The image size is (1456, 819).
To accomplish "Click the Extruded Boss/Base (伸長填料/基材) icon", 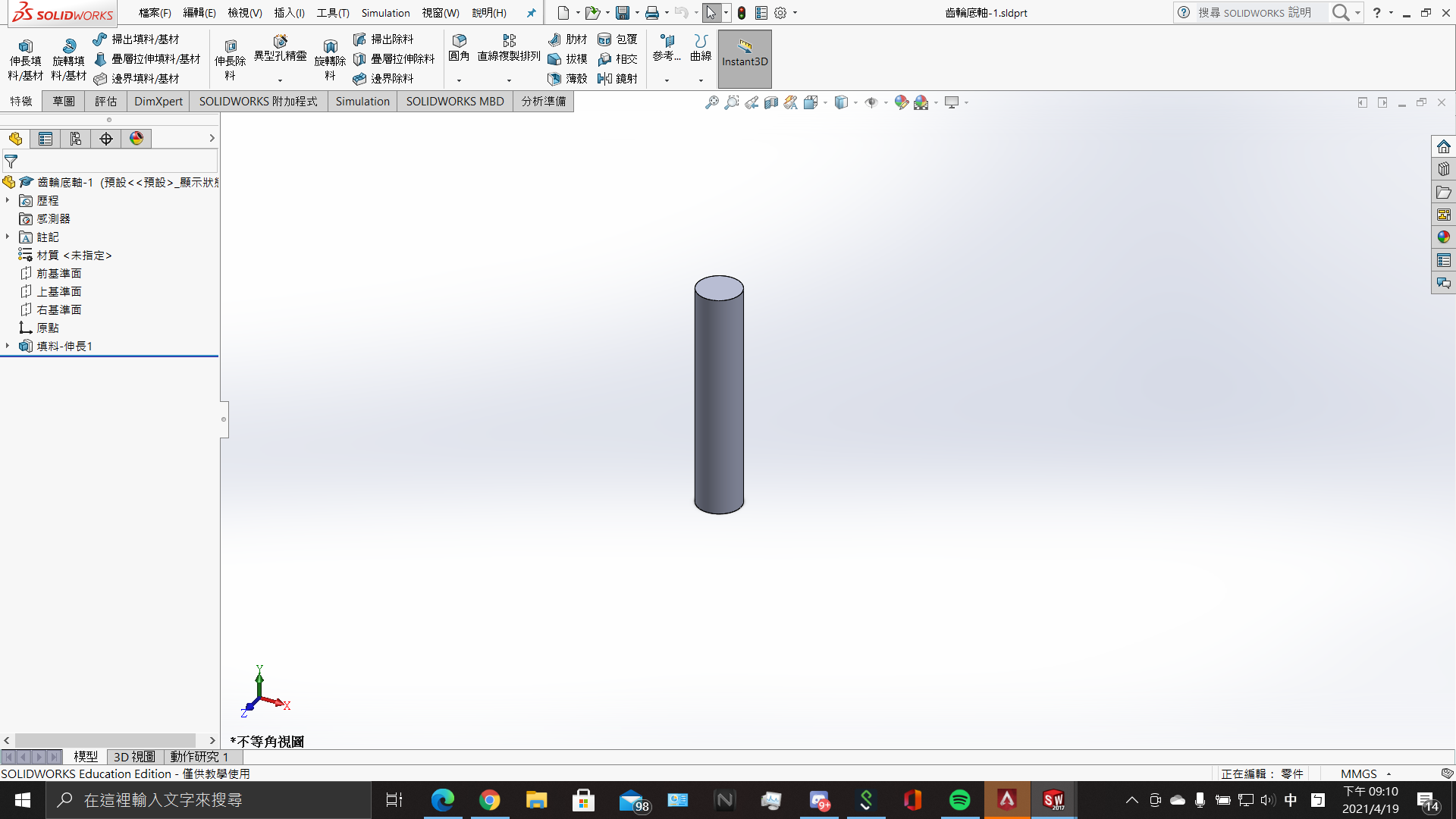I will click(x=25, y=46).
